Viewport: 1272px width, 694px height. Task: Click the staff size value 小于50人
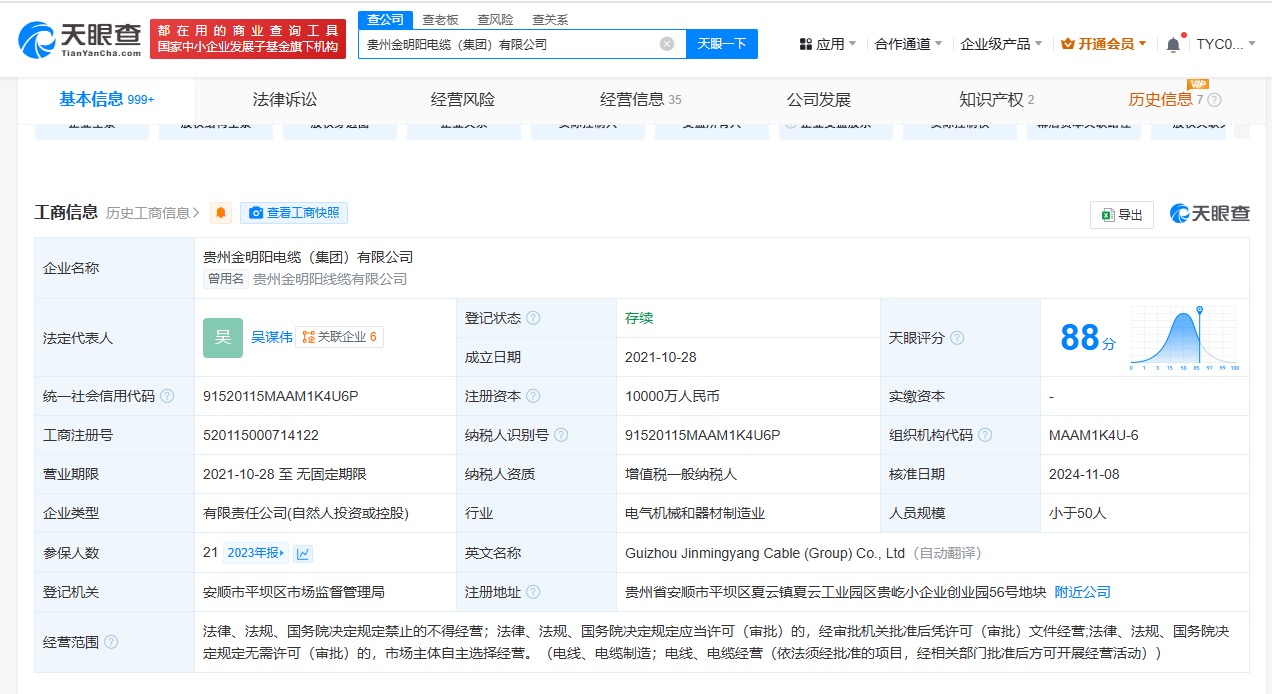1078,513
